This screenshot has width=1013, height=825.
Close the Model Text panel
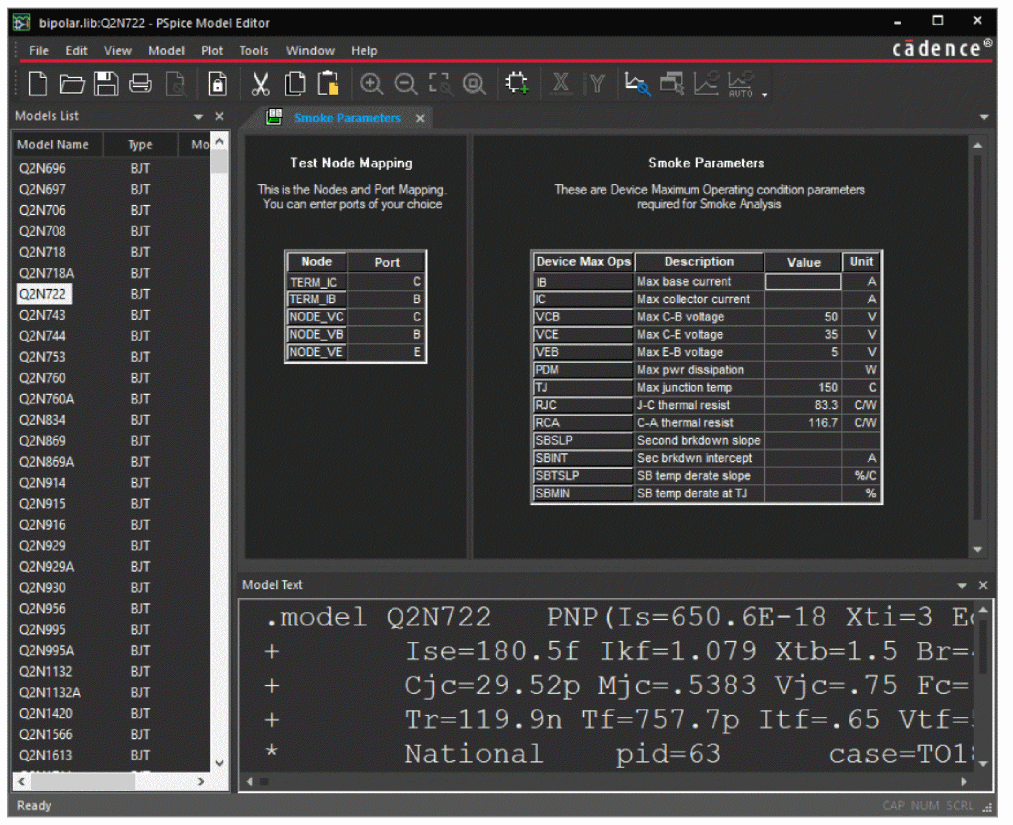(983, 585)
